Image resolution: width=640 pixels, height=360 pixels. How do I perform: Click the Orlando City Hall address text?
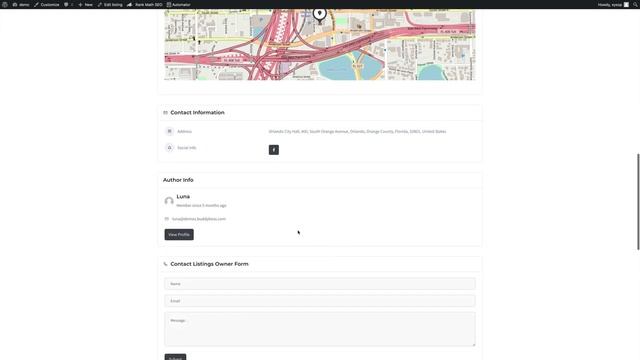(x=357, y=131)
